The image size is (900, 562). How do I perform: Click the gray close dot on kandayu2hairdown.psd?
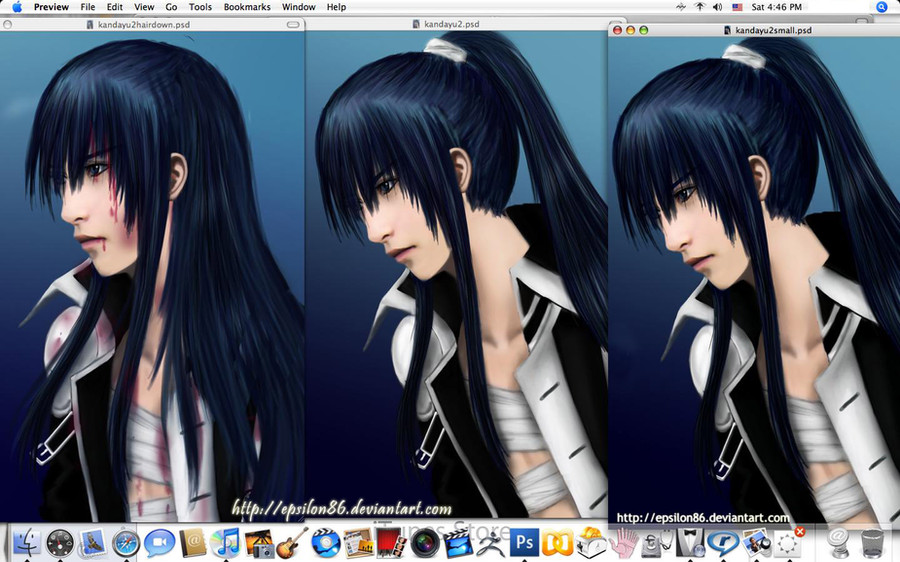pyautogui.click(x=7, y=25)
